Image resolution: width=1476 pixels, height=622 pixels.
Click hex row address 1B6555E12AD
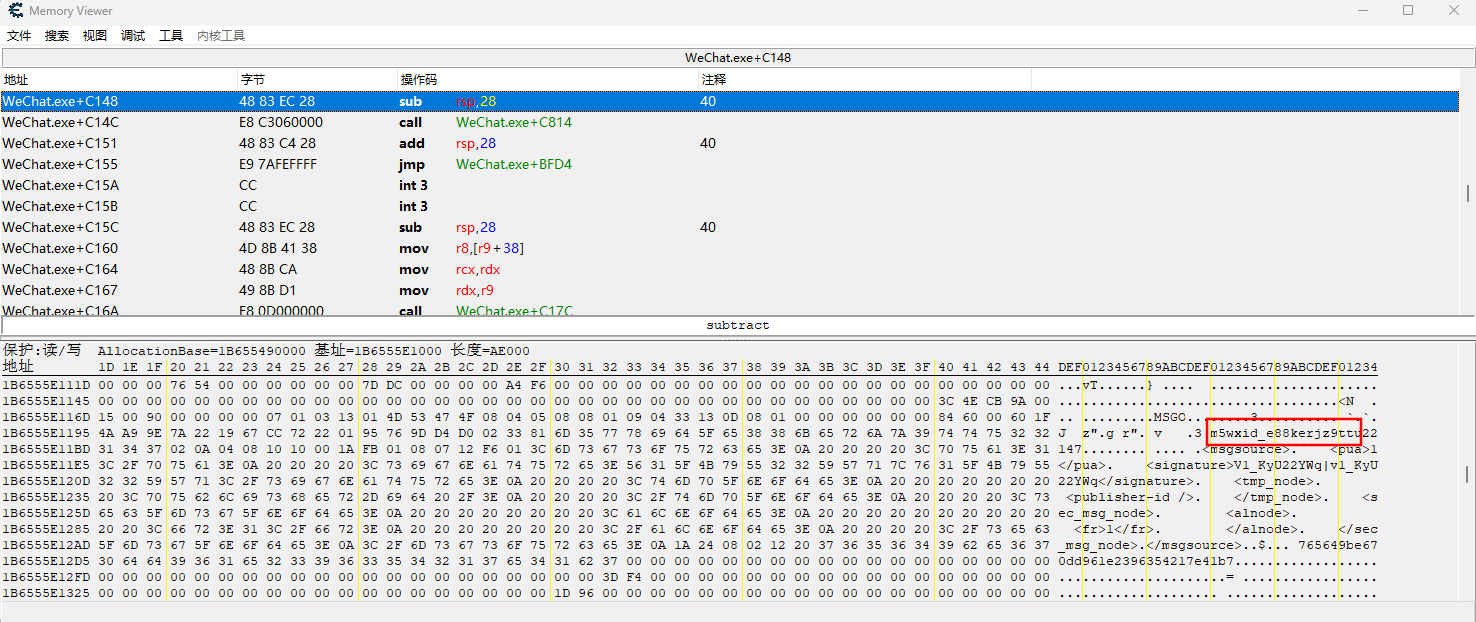tap(46, 545)
